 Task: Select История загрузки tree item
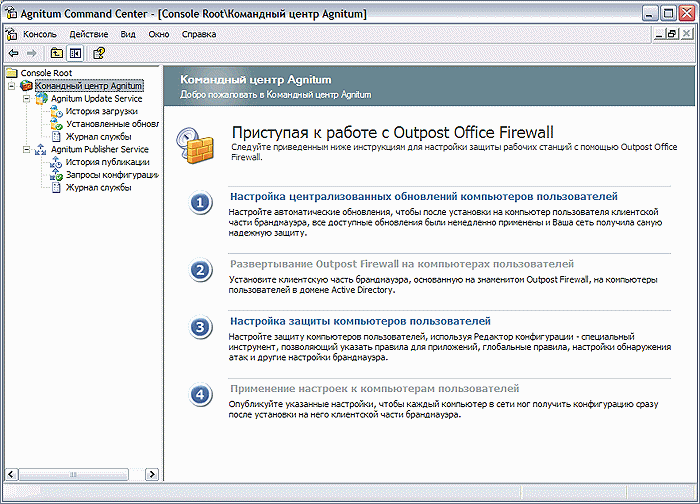[102, 111]
